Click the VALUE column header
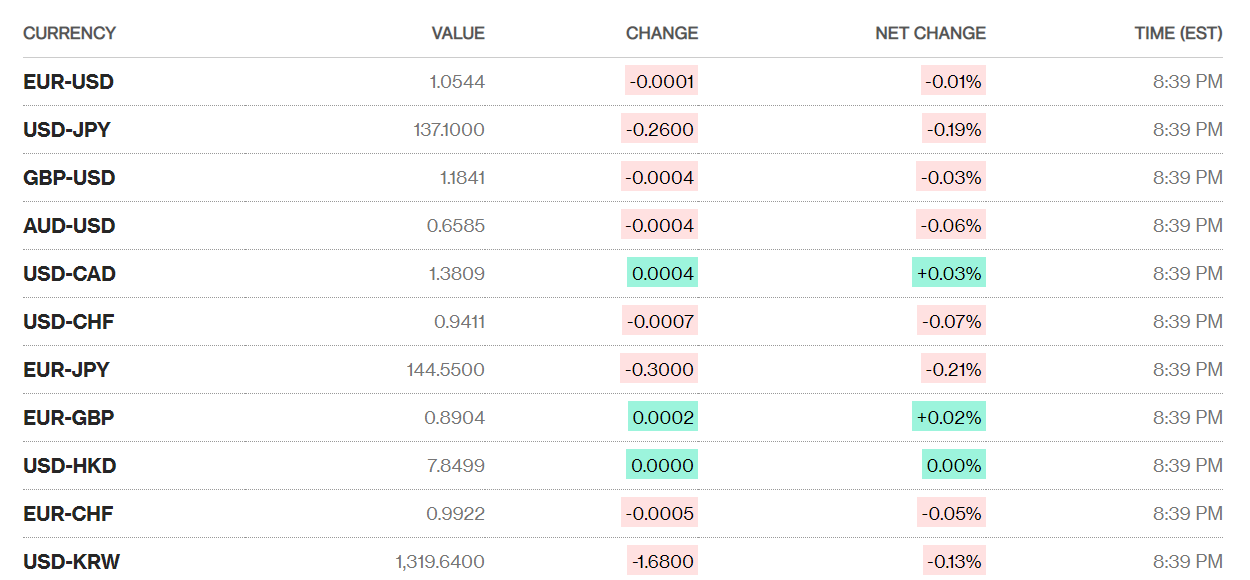 pyautogui.click(x=457, y=33)
